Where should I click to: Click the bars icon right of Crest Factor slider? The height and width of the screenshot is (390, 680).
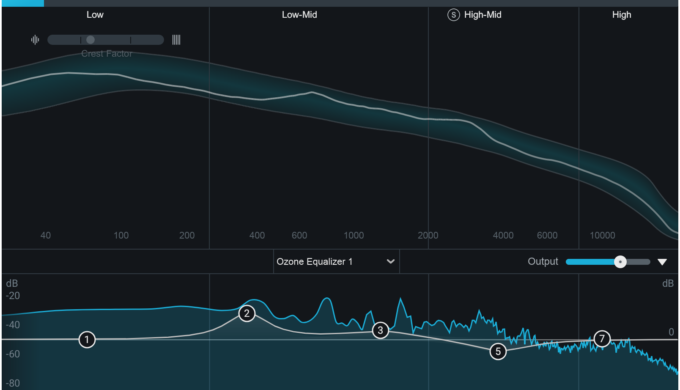[176, 40]
